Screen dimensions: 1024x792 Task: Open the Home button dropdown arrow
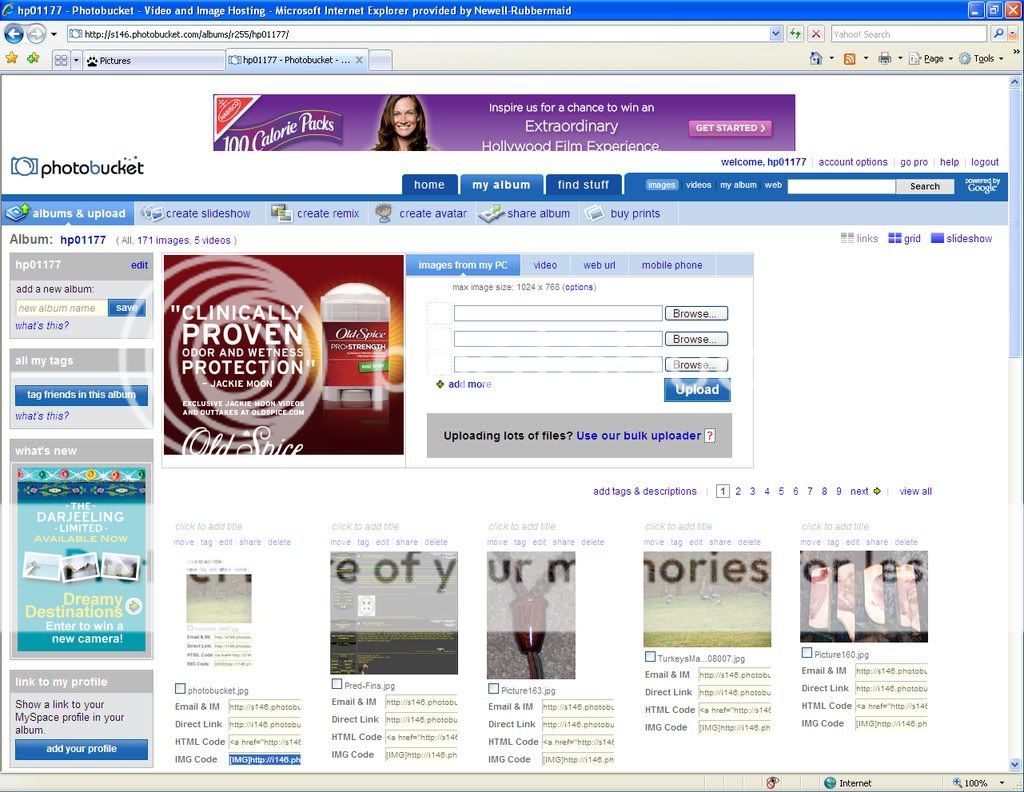(831, 59)
